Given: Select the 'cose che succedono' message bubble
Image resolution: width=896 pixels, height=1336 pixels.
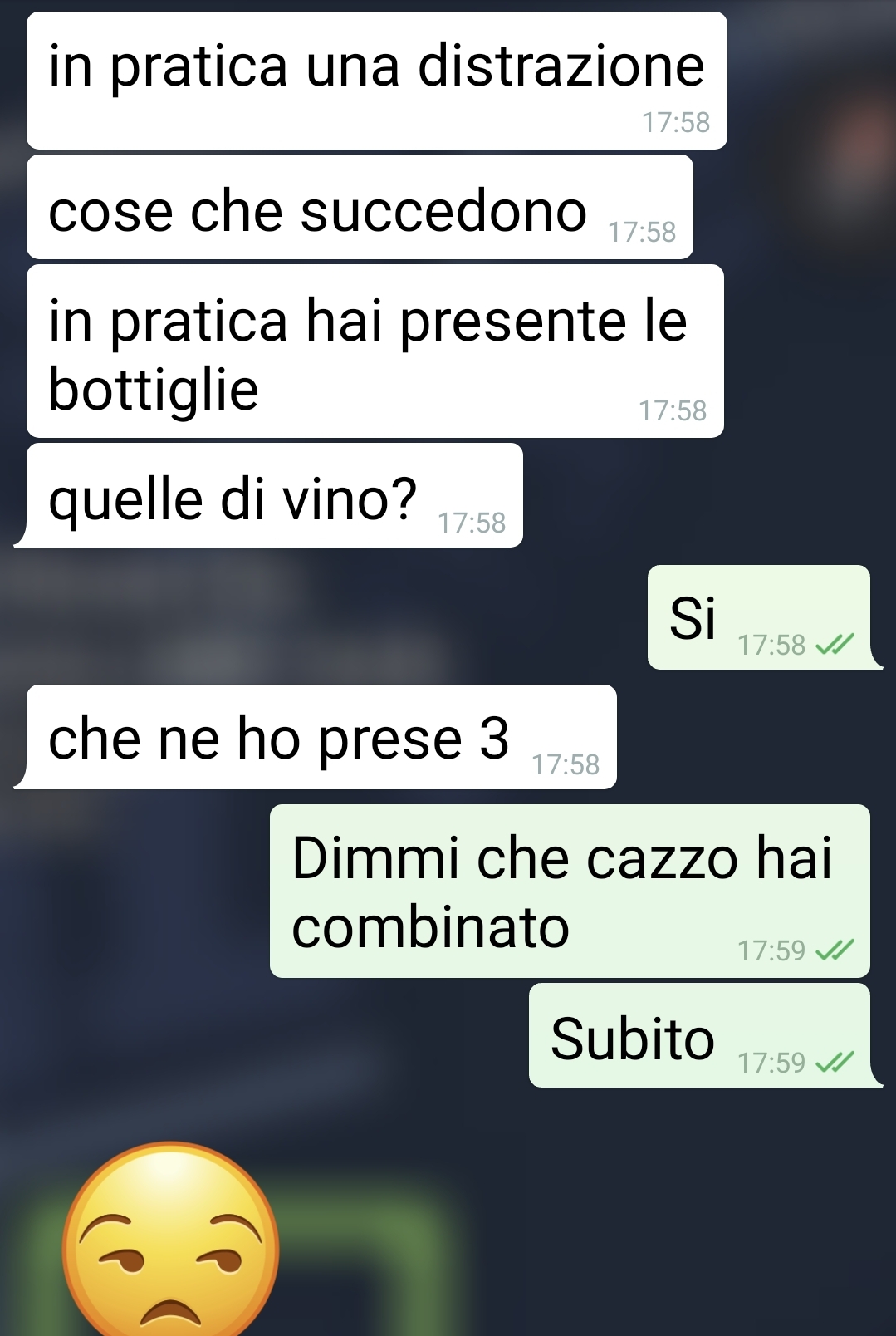Looking at the screenshot, I should click(360, 207).
